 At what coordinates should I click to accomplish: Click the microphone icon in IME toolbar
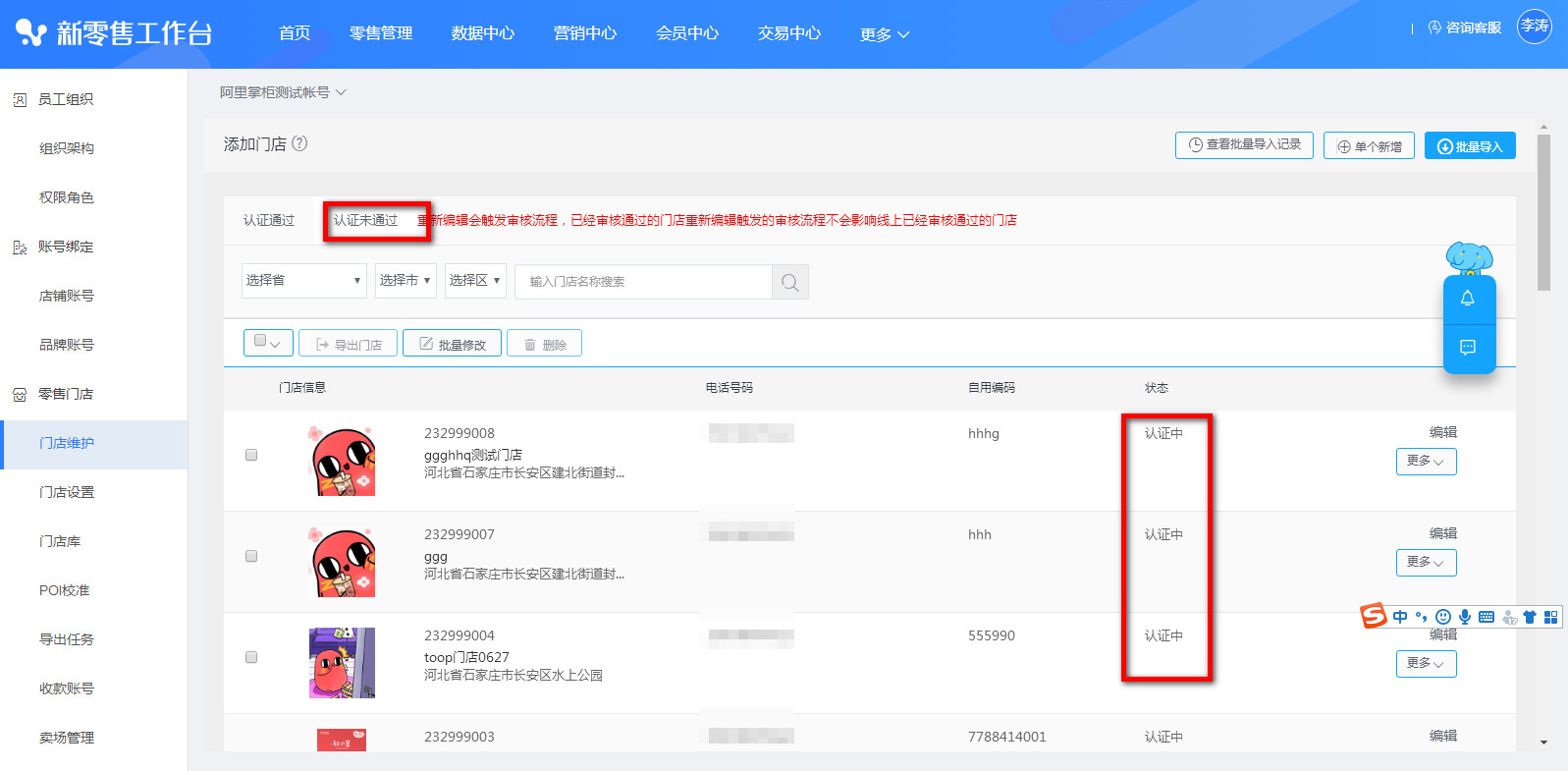pos(1464,617)
